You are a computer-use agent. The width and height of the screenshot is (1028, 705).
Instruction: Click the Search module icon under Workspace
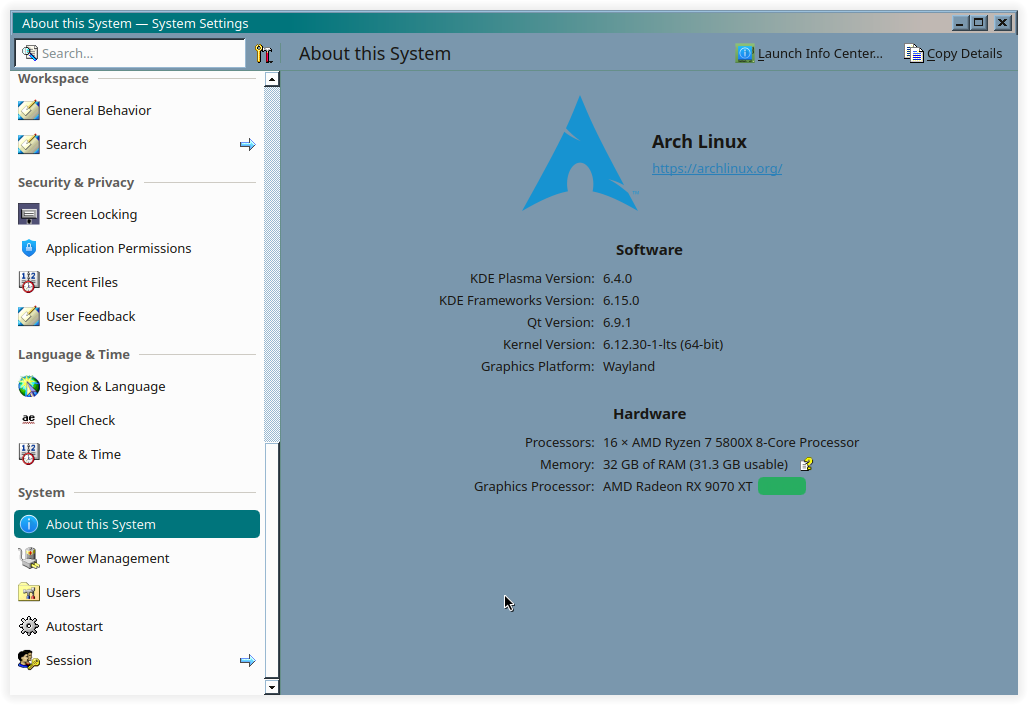pos(29,144)
